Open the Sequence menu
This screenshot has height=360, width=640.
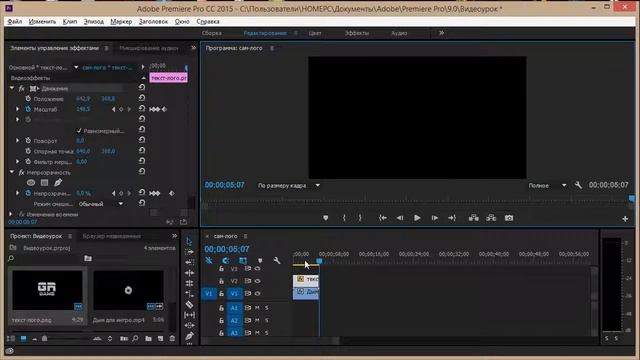click(x=93, y=21)
